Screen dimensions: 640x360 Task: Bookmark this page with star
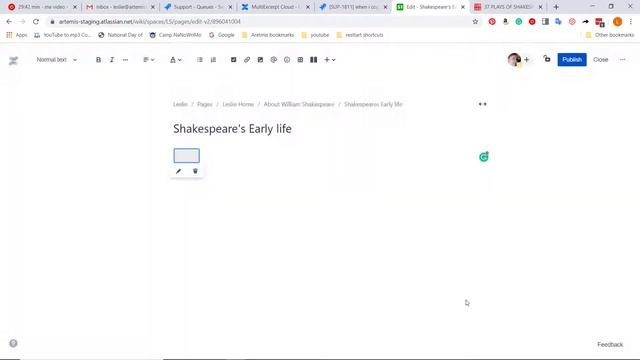pos(475,22)
